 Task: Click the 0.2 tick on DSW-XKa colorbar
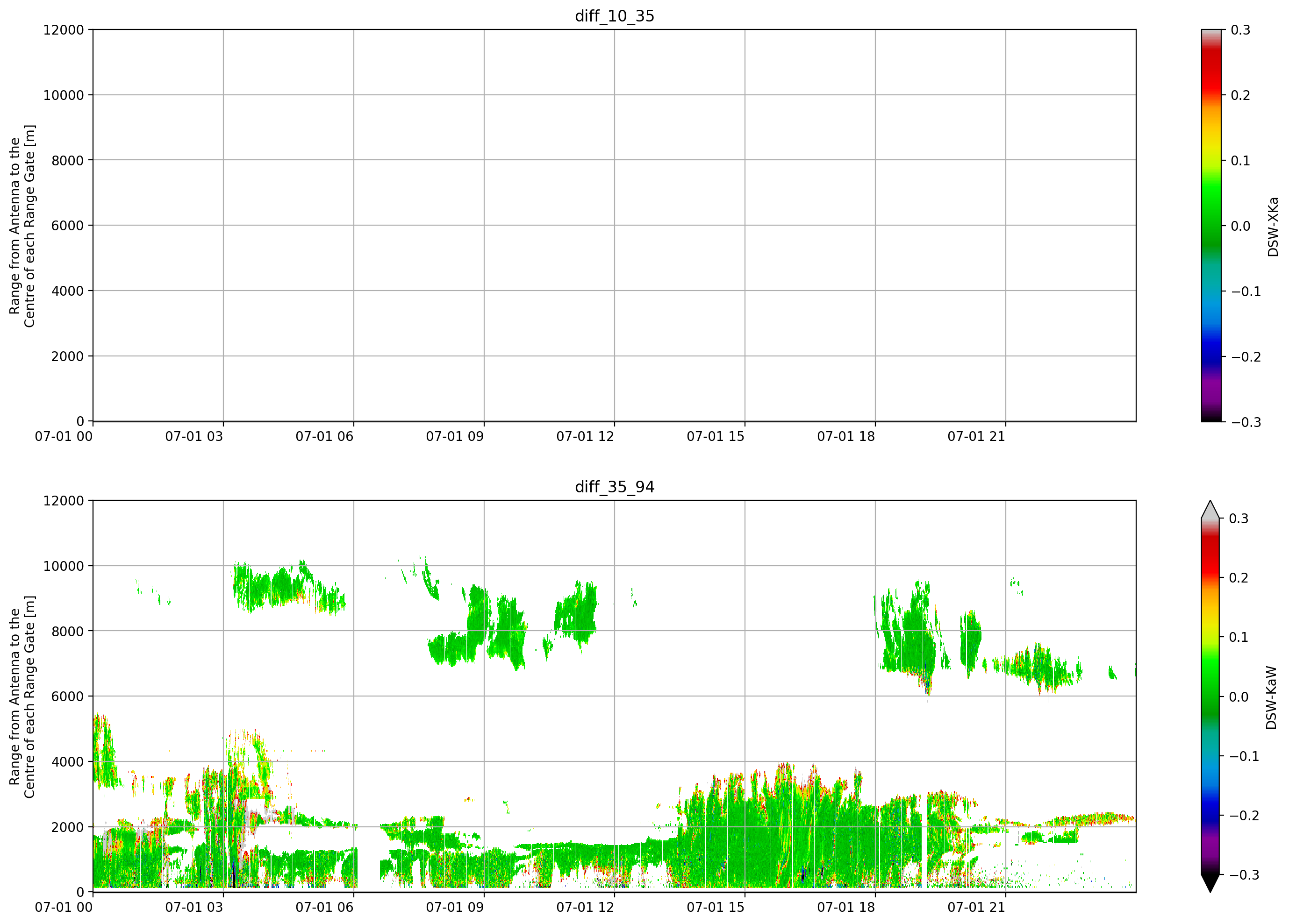coord(1241,95)
